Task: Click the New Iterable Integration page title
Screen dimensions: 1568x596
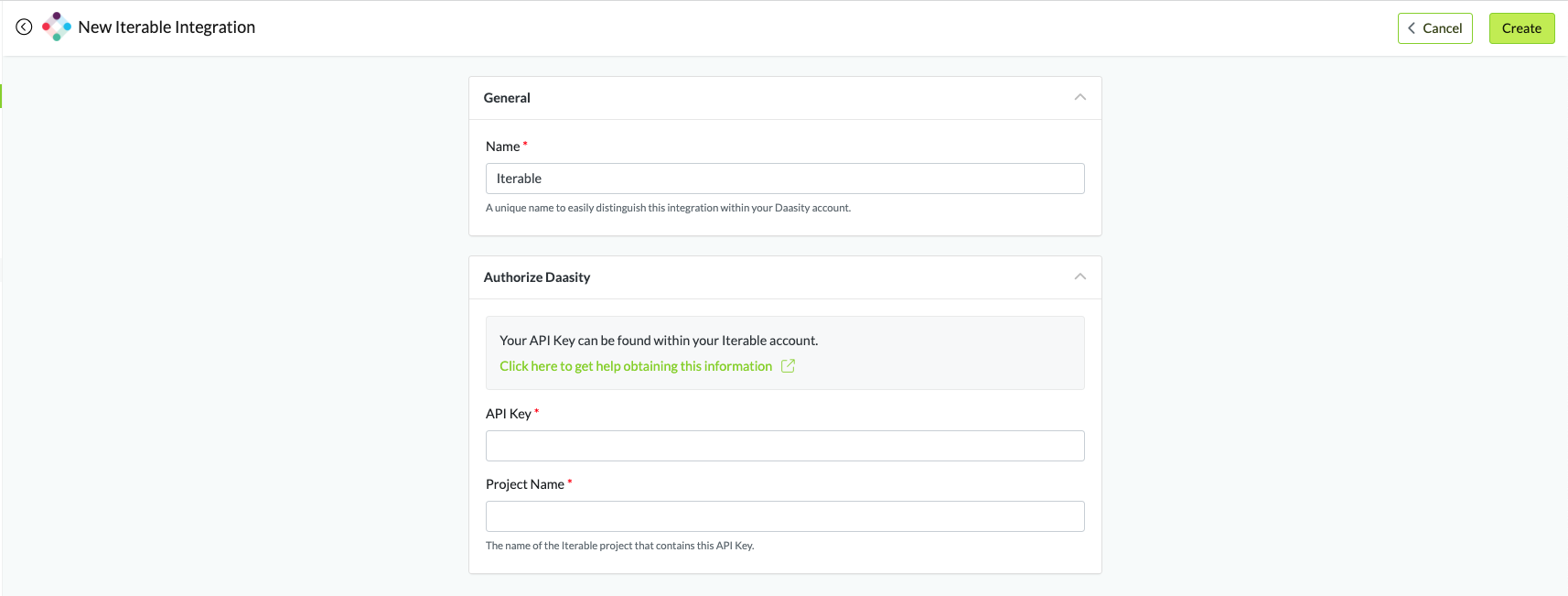Action: (x=166, y=27)
